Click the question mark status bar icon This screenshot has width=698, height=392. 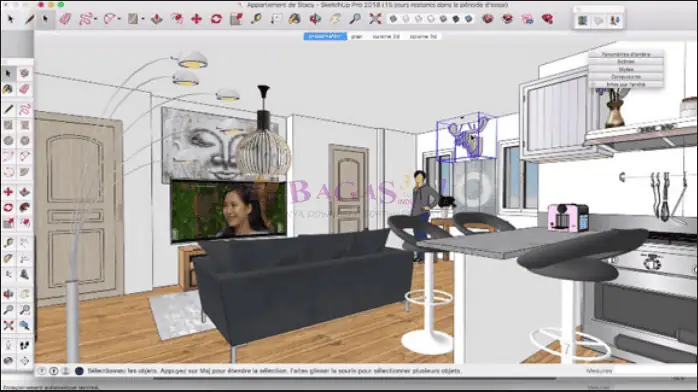41,371
